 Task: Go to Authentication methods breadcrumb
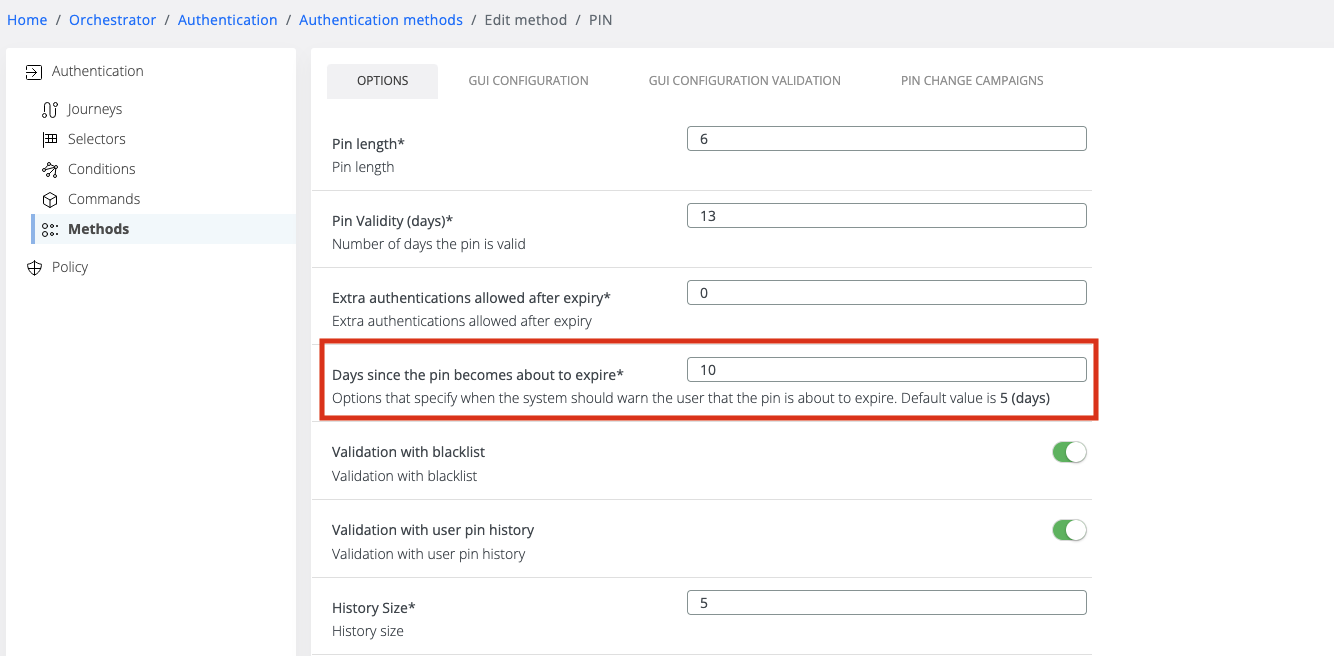pyautogui.click(x=381, y=19)
